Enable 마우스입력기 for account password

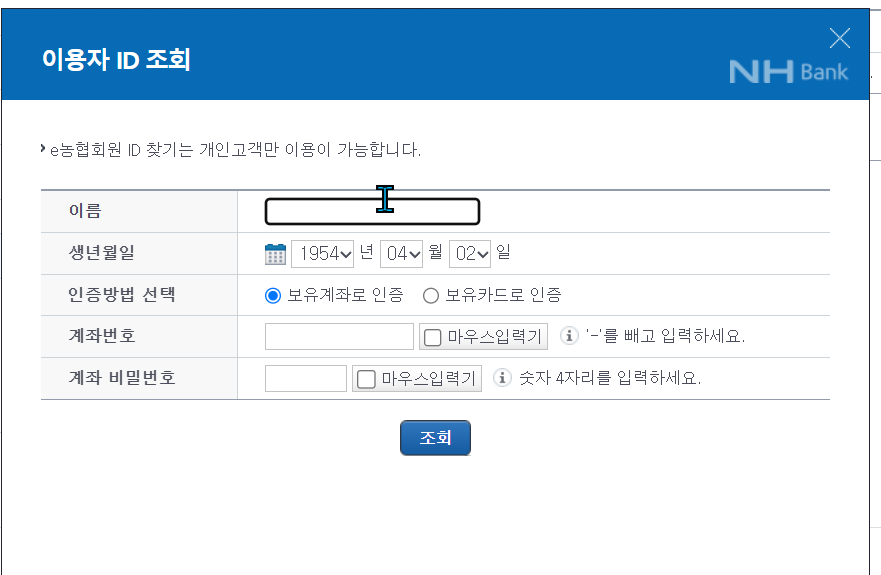point(366,379)
